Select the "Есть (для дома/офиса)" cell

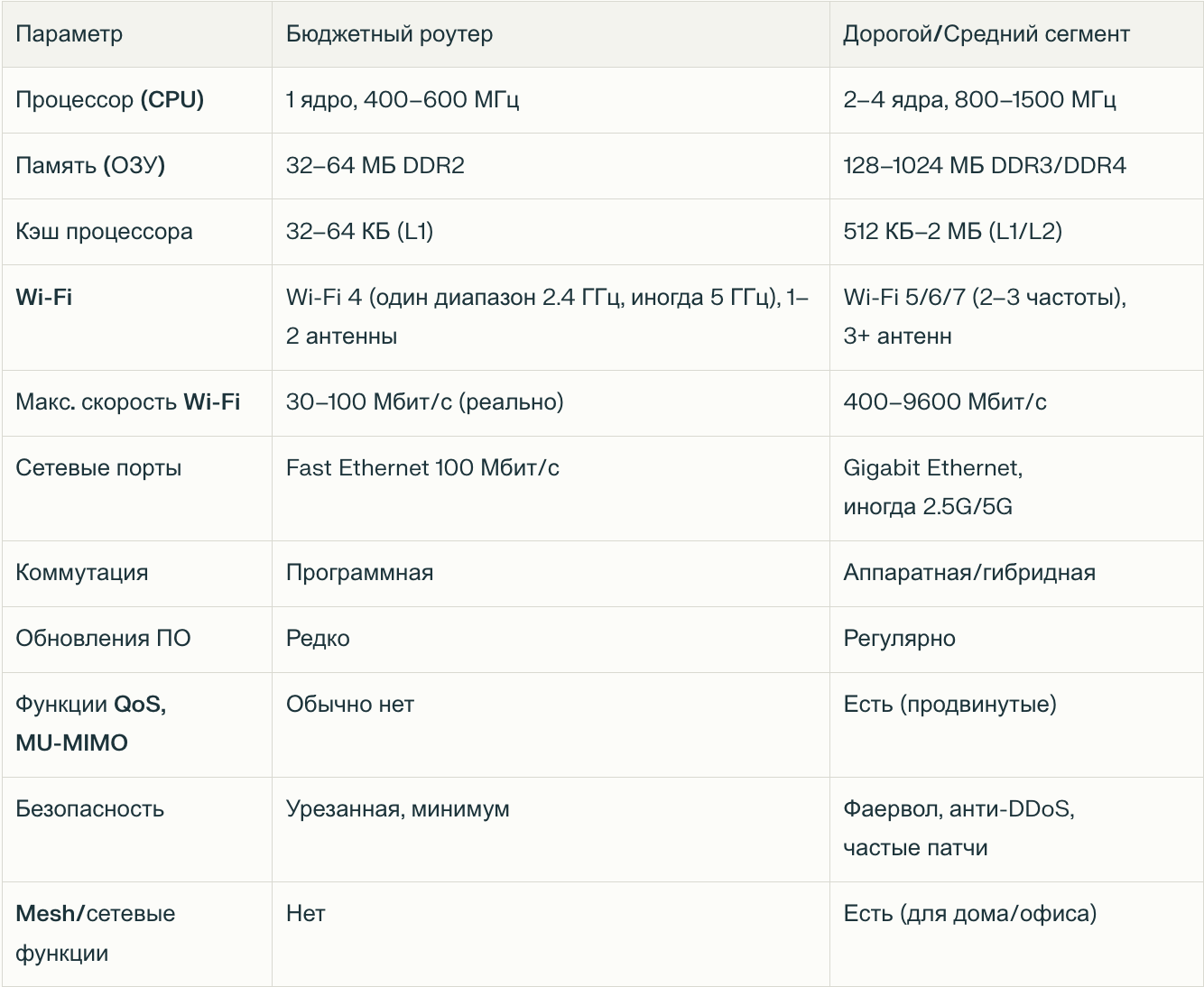click(x=969, y=914)
